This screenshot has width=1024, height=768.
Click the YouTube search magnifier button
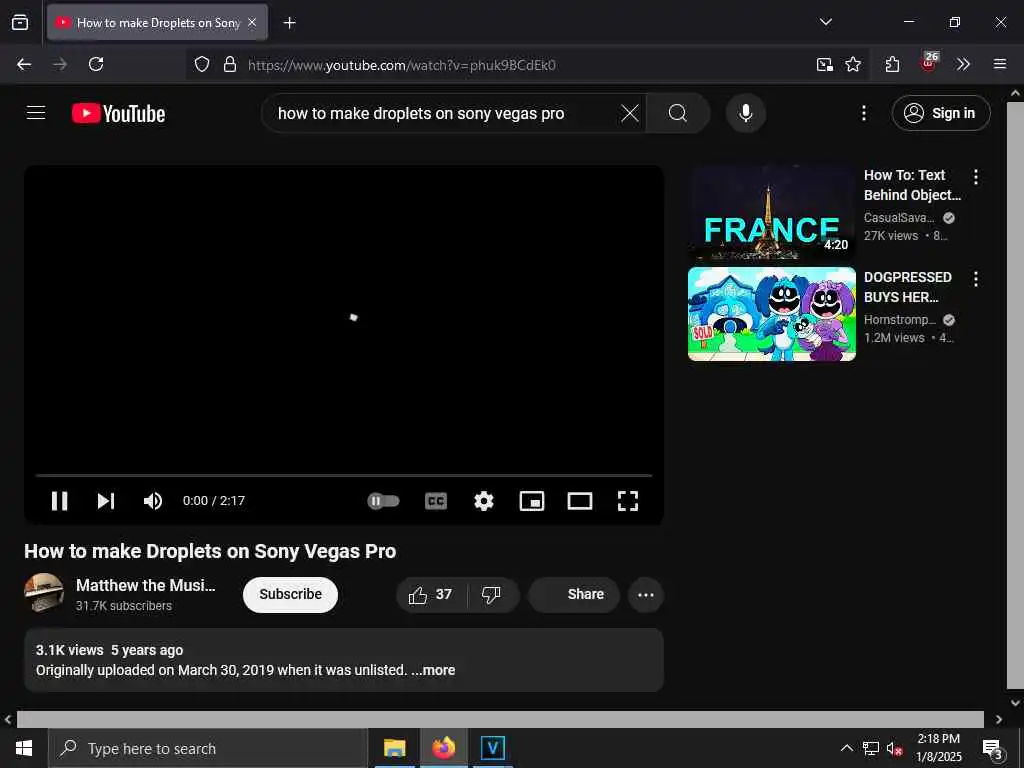tap(678, 113)
